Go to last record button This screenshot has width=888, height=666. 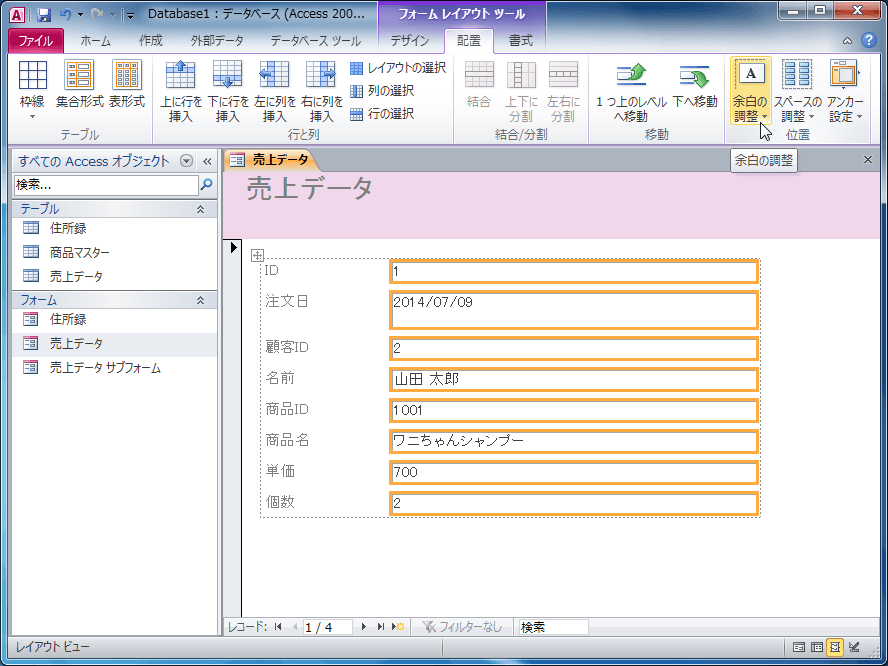pyautogui.click(x=381, y=626)
